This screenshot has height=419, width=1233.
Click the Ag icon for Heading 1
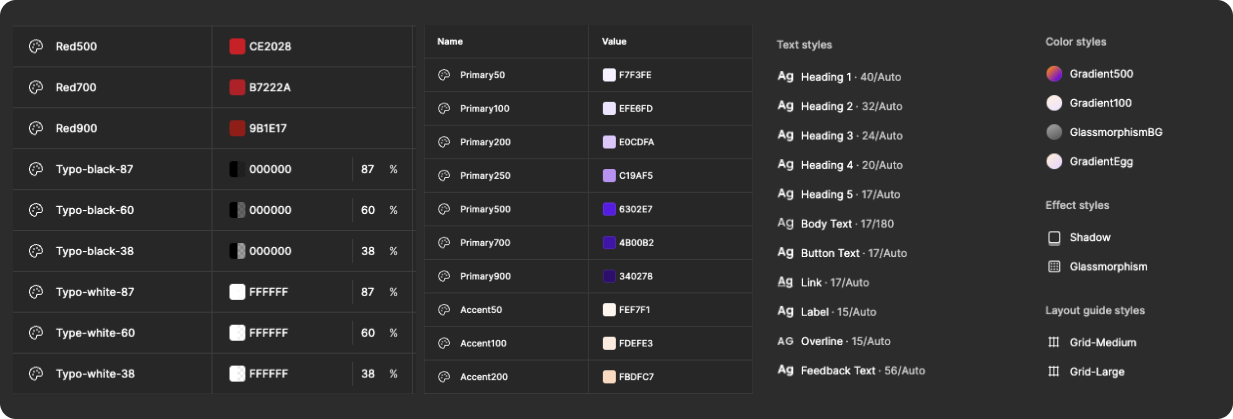(786, 77)
